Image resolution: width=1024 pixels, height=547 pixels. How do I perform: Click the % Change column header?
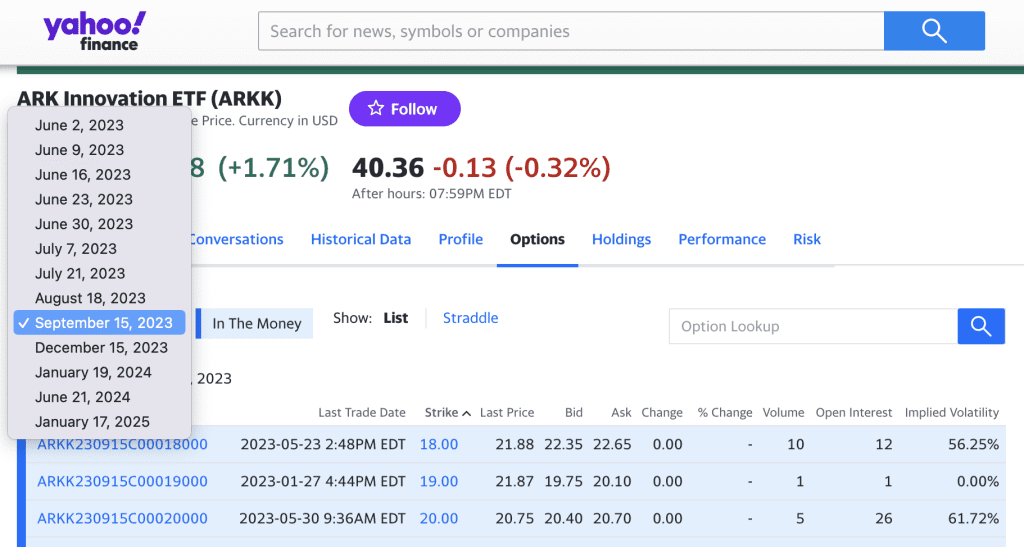[725, 413]
